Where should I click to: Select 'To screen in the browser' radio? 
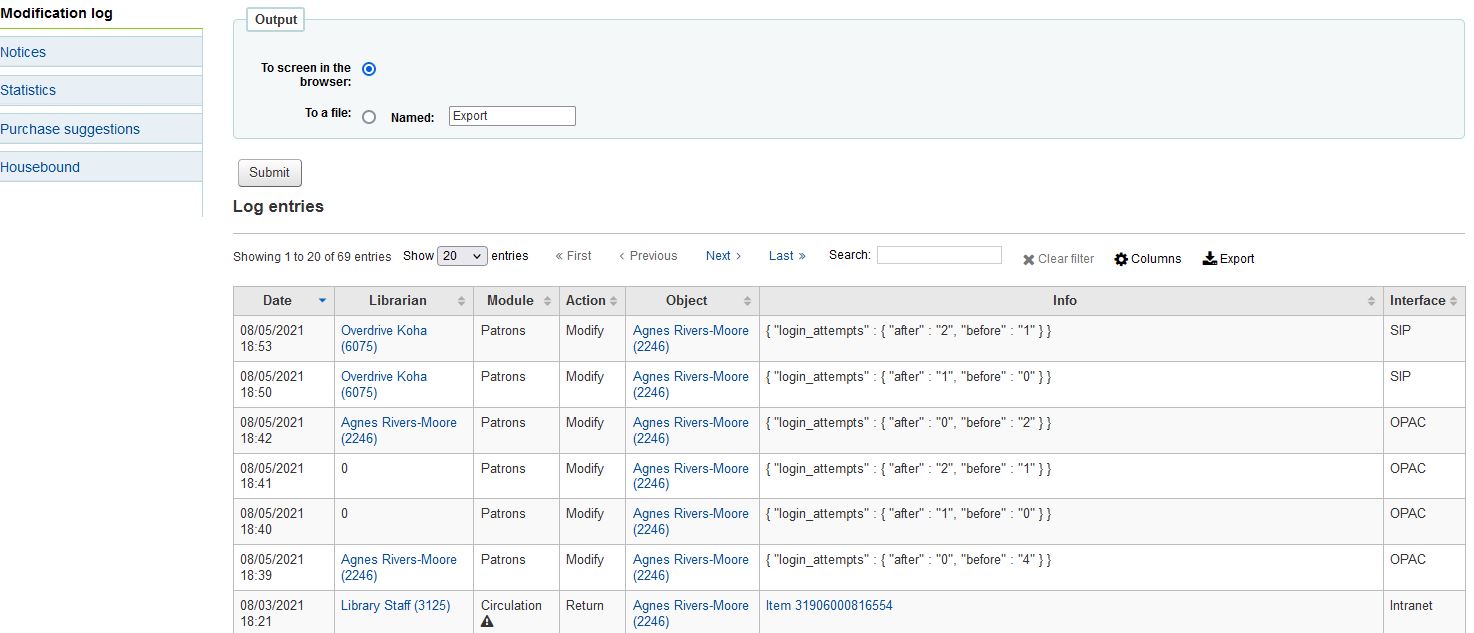pyautogui.click(x=369, y=69)
